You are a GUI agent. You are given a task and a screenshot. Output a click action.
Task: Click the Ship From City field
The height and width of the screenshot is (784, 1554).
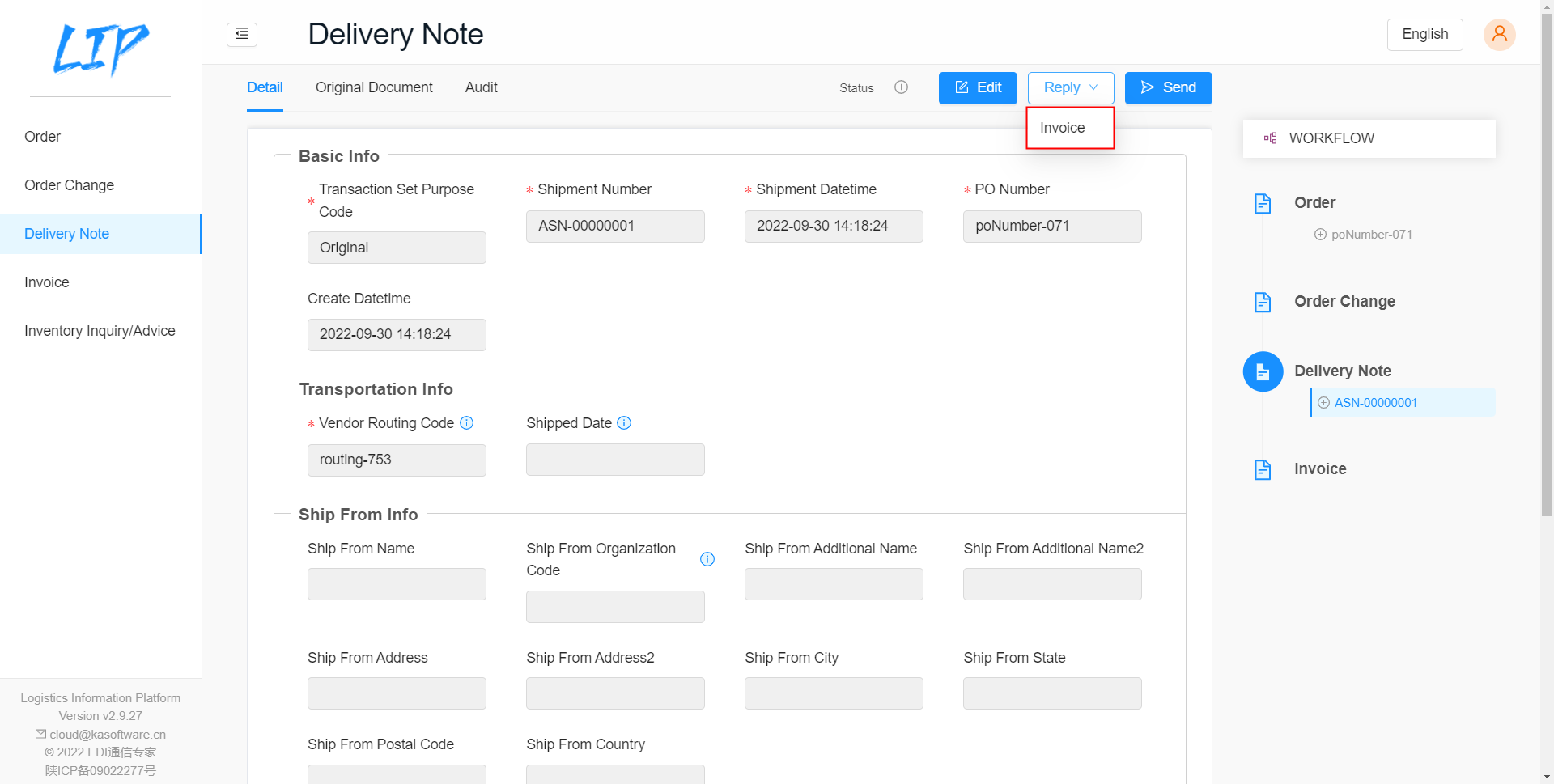tap(834, 693)
